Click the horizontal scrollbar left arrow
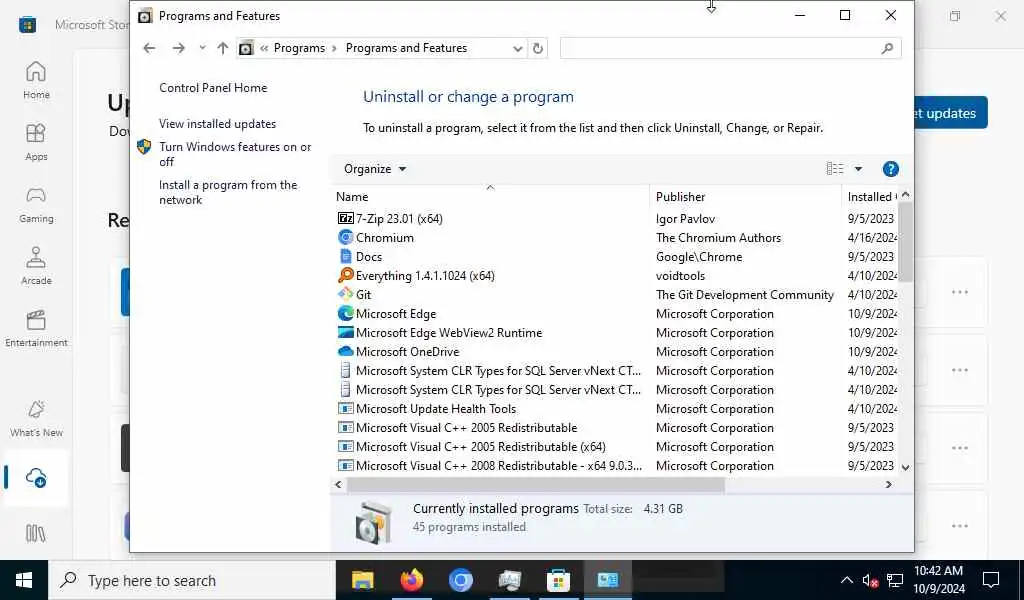 click(338, 484)
